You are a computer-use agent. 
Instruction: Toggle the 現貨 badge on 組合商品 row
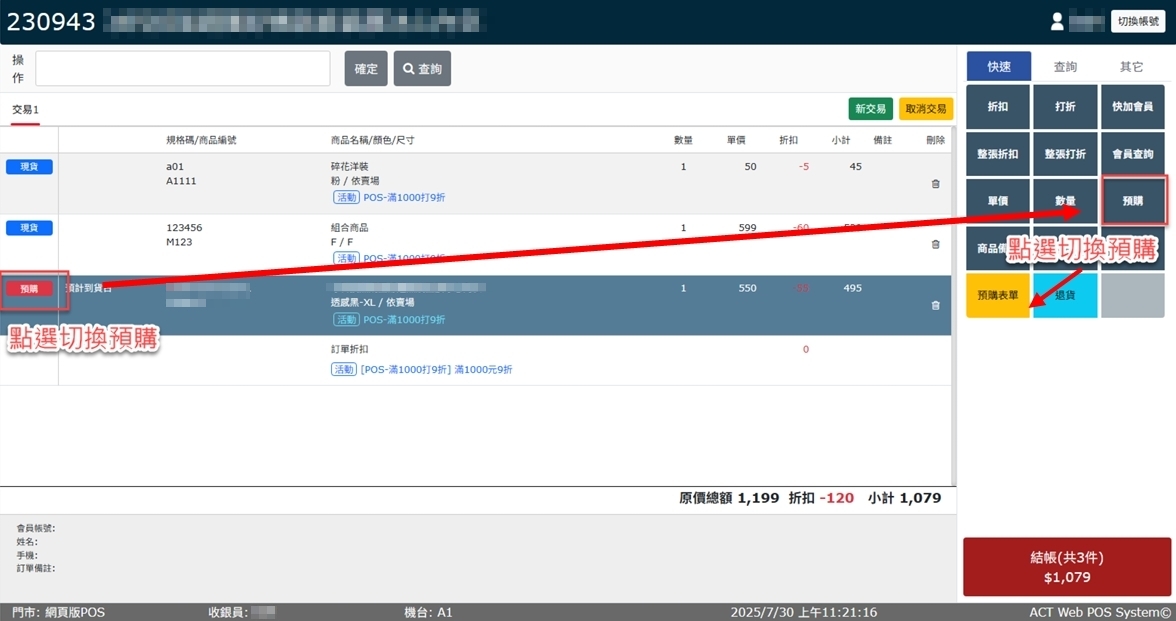29,228
